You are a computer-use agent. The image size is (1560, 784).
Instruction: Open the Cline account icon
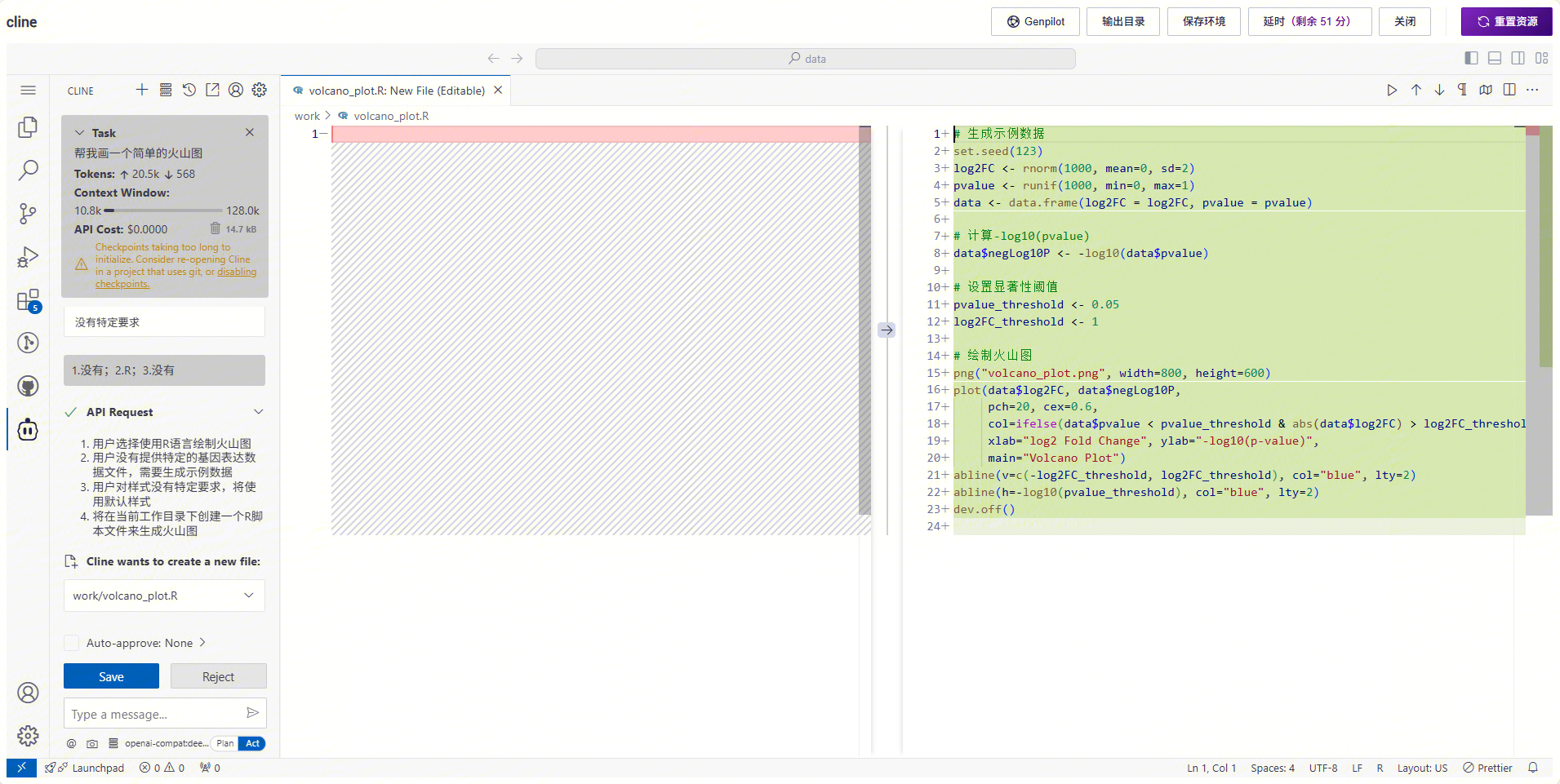click(236, 90)
